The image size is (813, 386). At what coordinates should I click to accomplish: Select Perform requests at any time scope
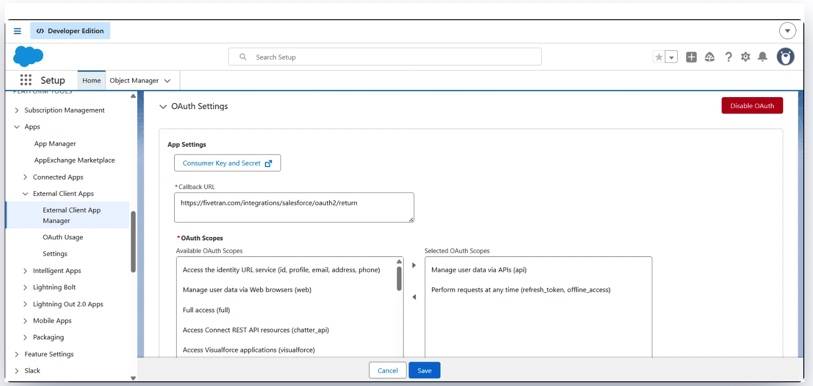pyautogui.click(x=521, y=290)
